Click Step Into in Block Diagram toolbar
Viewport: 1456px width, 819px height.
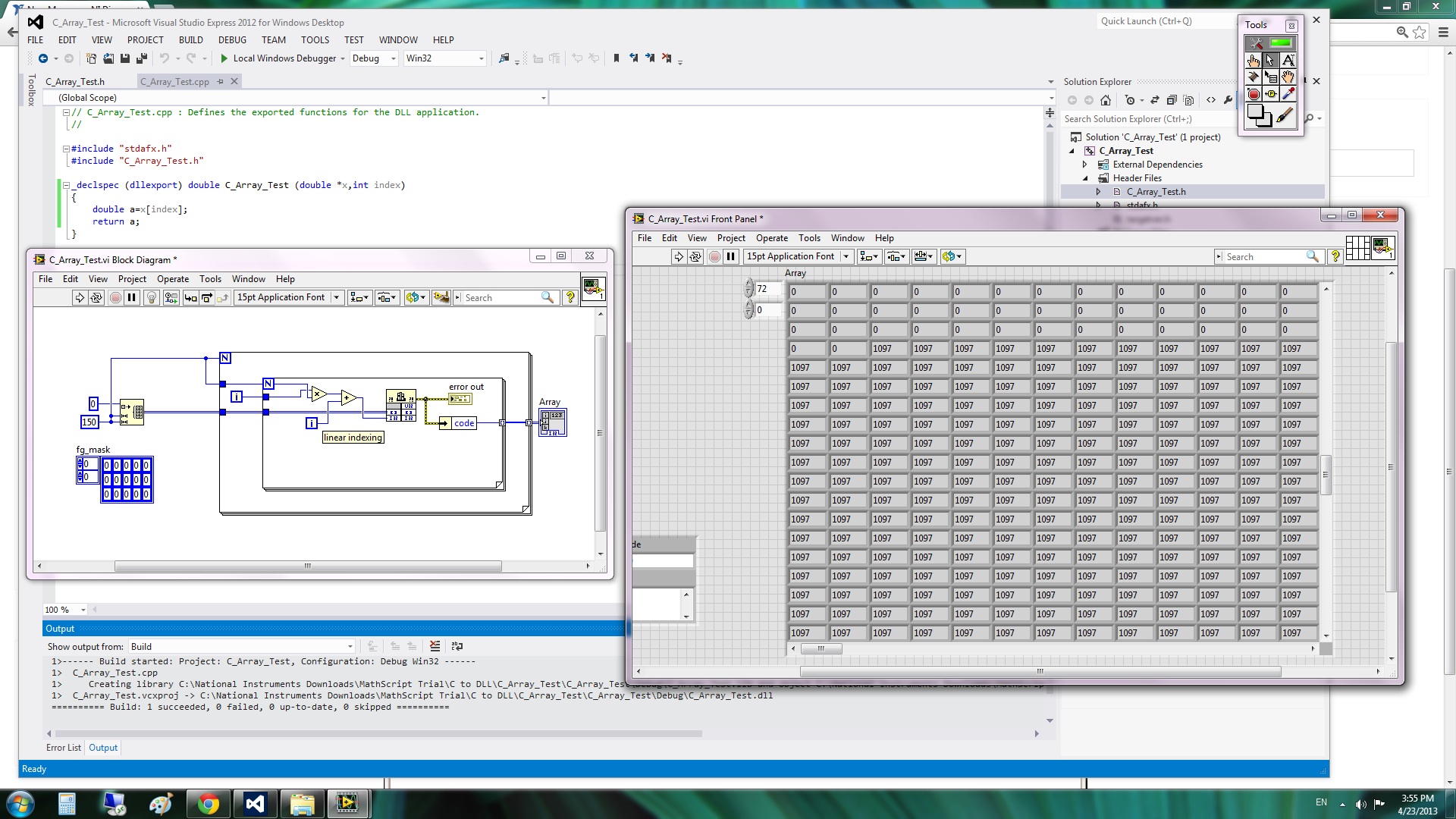click(190, 298)
